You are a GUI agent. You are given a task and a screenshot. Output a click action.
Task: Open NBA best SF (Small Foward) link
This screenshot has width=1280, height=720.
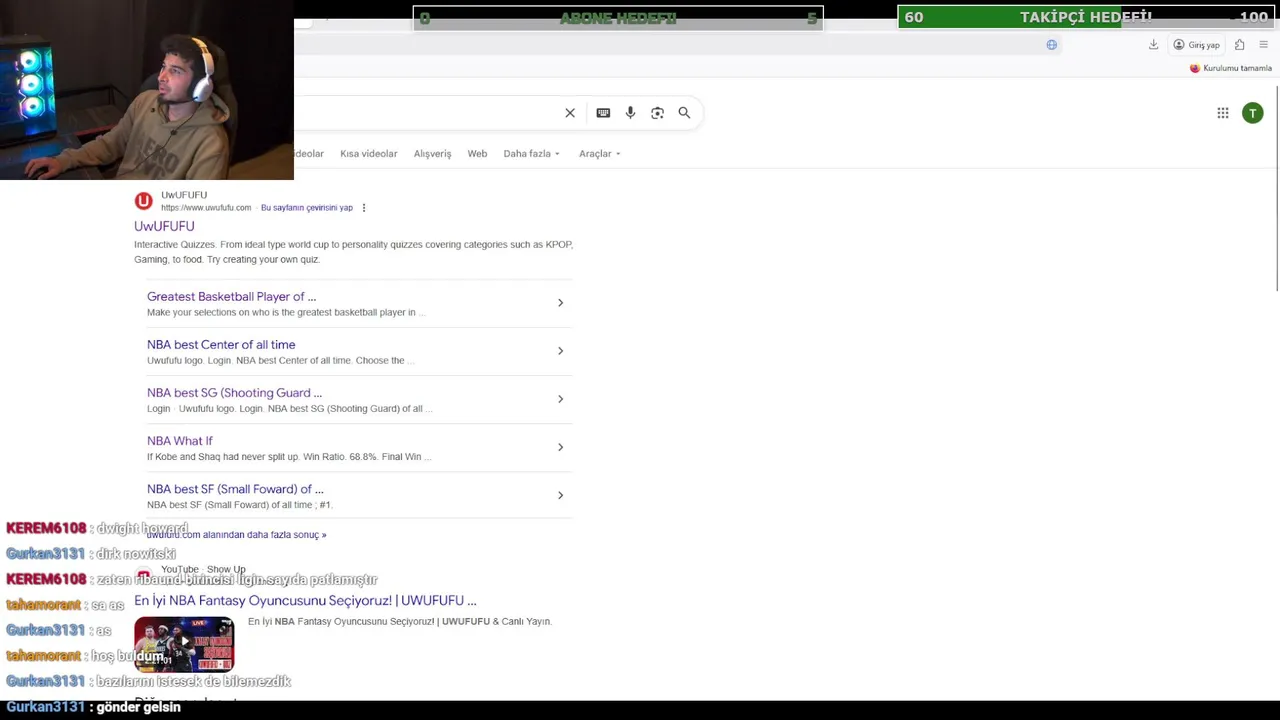click(x=235, y=489)
